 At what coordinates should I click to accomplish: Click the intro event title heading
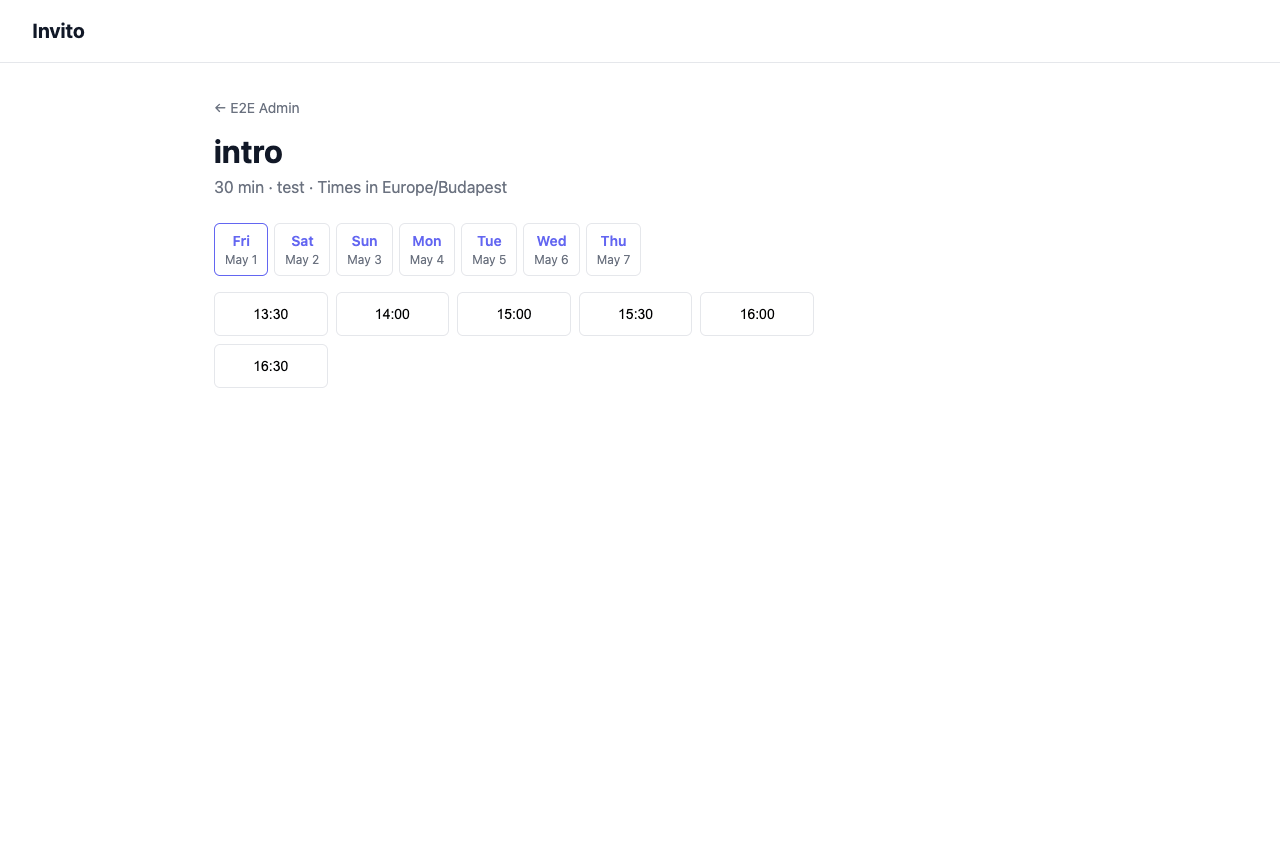pyautogui.click(x=248, y=152)
